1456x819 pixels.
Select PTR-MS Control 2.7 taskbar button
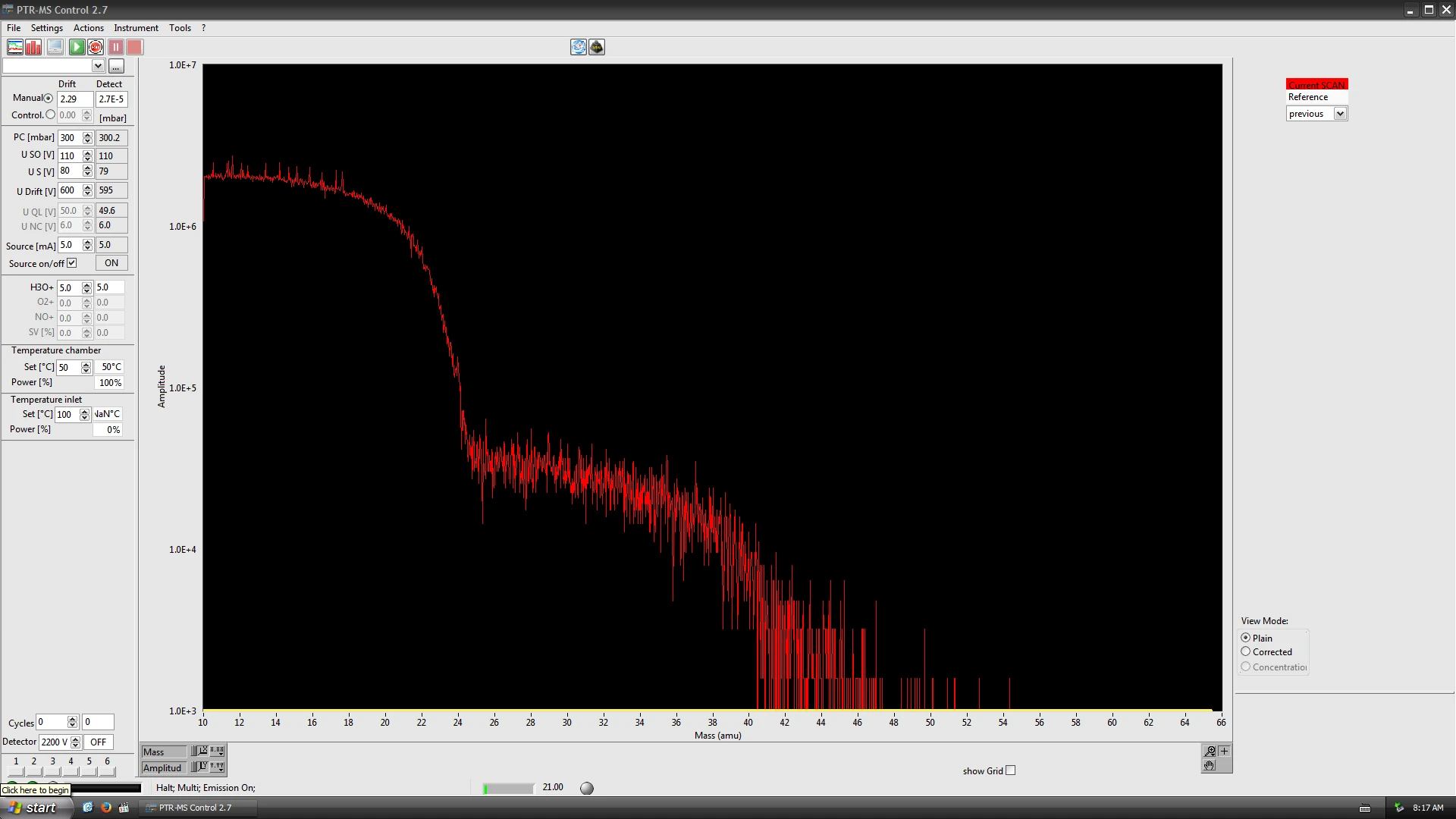tap(197, 808)
